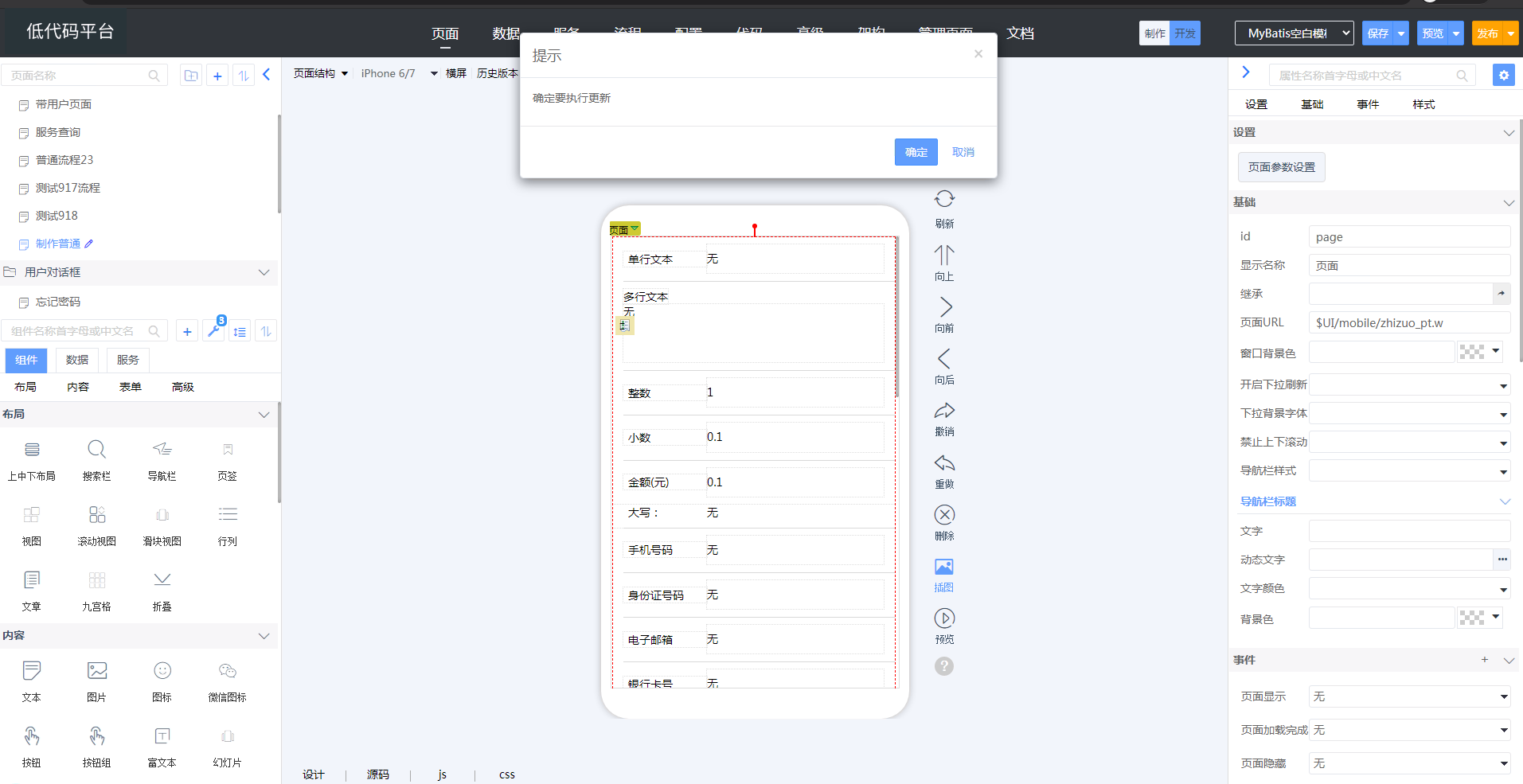
Task: Click the refresh (刷新) icon
Action: tap(944, 199)
